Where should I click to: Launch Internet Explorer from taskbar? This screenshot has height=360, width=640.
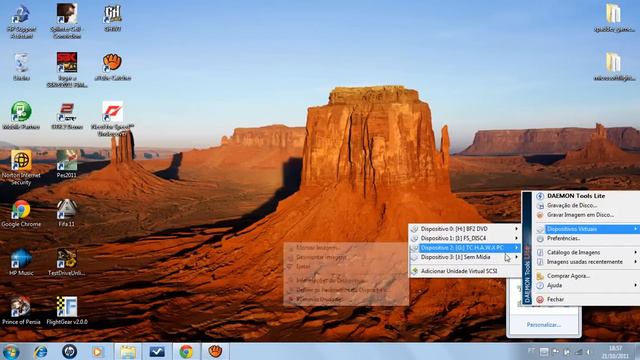point(40,351)
